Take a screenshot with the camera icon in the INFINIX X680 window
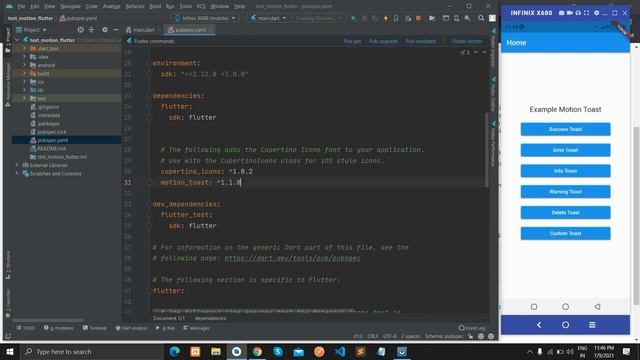Screen dimensions: 640x360 click(x=562, y=13)
